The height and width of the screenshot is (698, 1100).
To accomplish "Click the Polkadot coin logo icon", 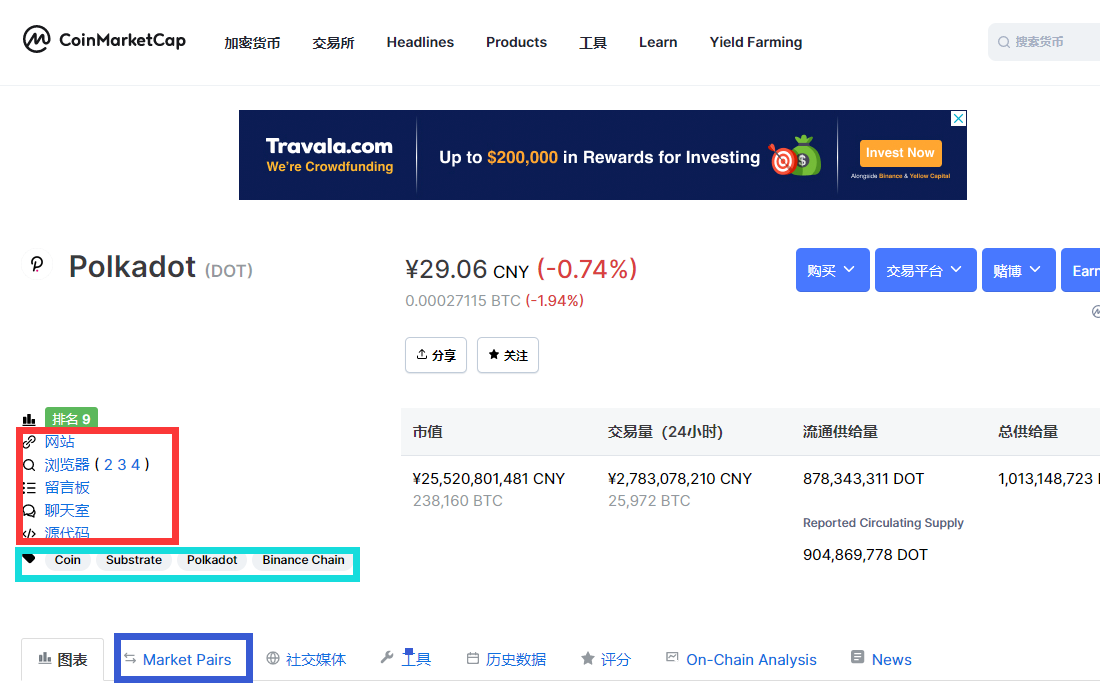I will (36, 265).
